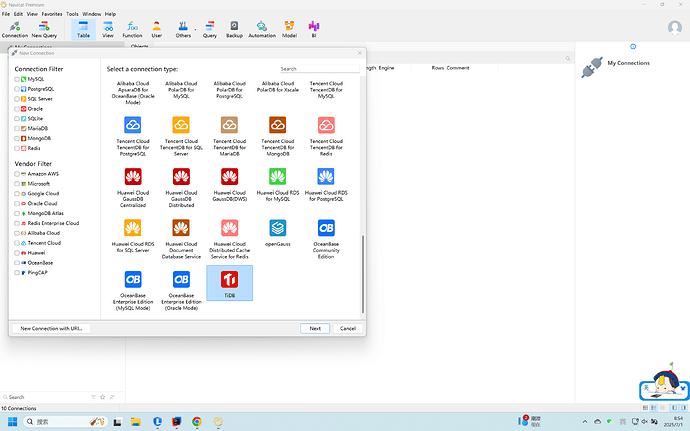This screenshot has height=431, width=690.
Task: Toggle the Google Cloud vendor filter
Action: coord(17,194)
